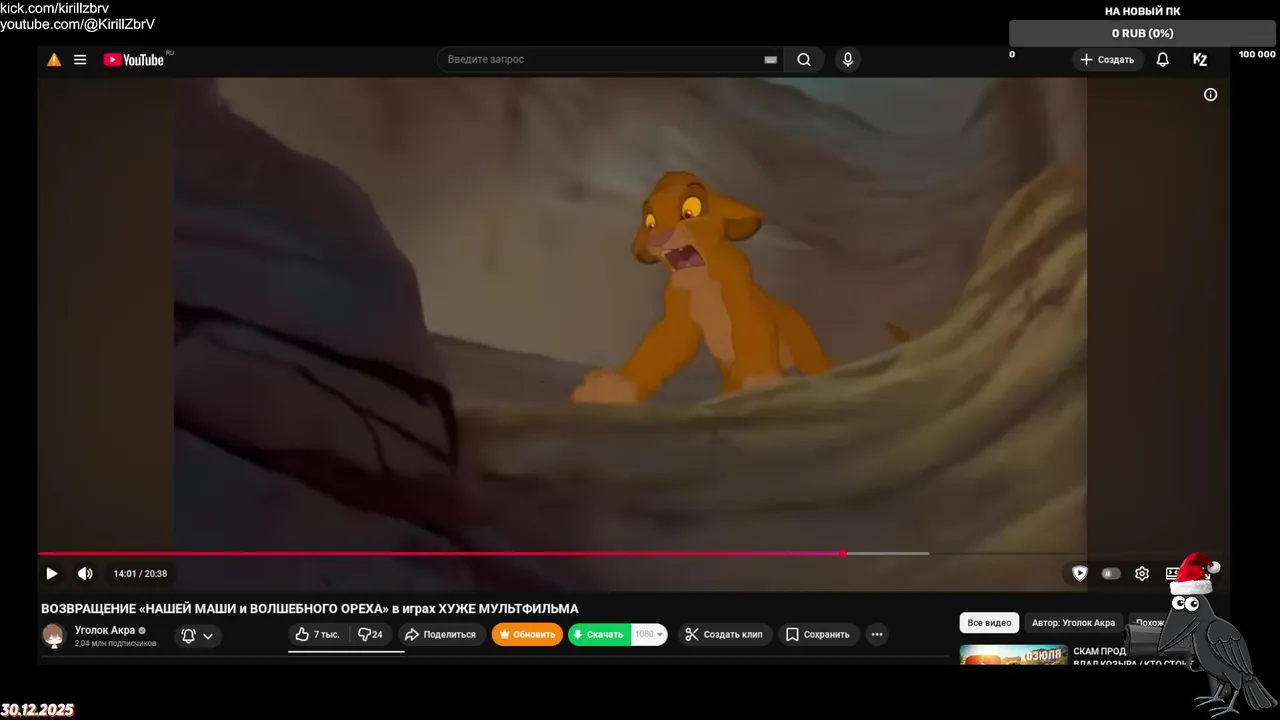This screenshot has height=720, width=1280.
Task: Open player settings gear
Action: click(1142, 574)
